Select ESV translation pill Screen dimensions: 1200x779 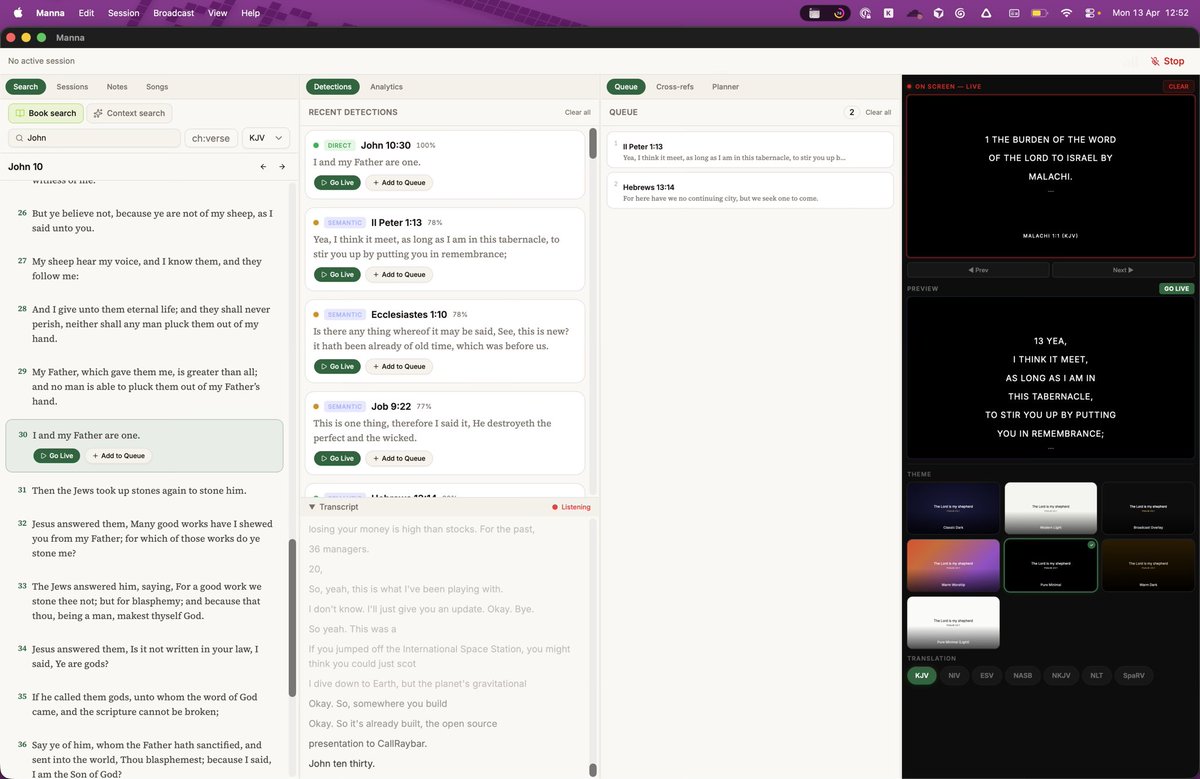987,676
